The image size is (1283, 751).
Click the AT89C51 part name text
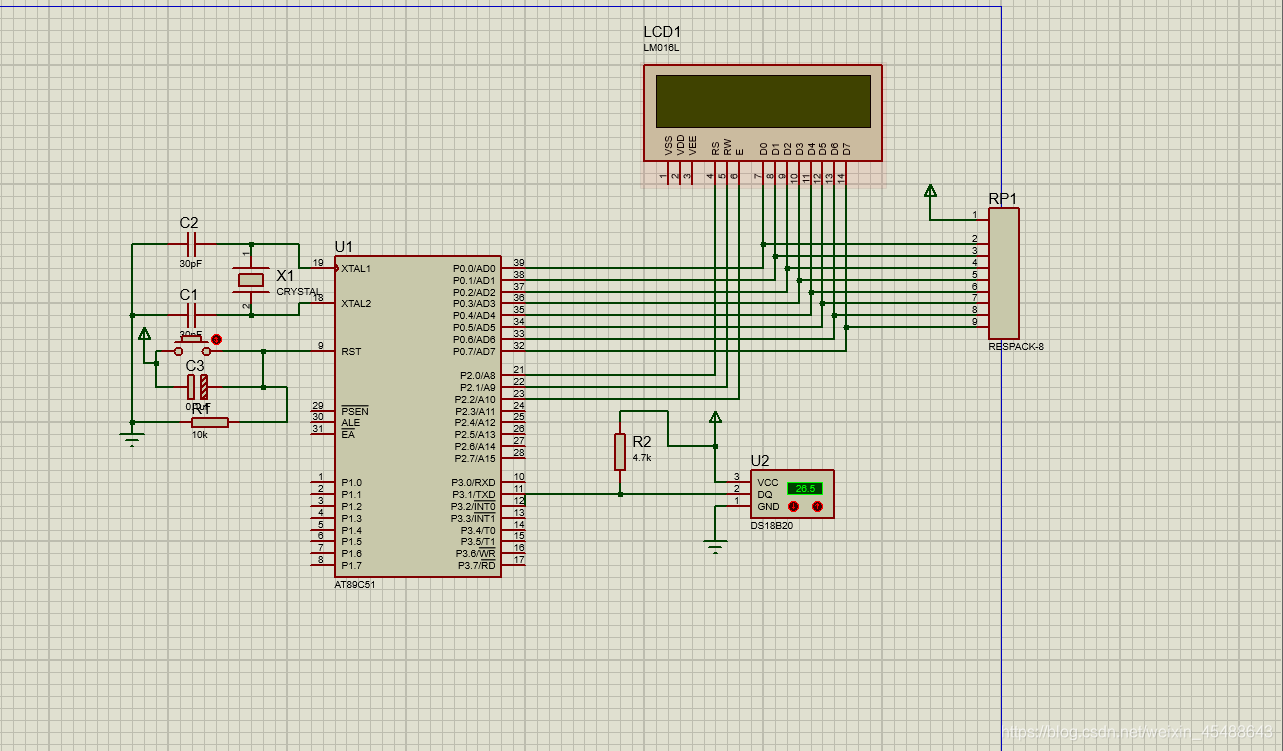pyautogui.click(x=355, y=585)
